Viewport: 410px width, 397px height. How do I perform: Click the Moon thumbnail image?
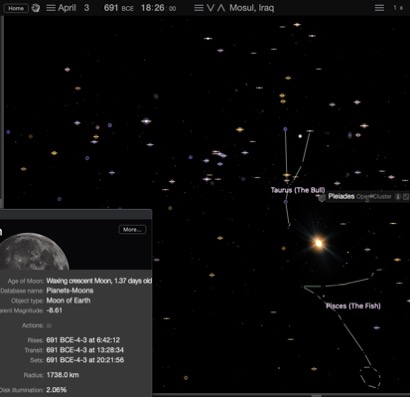point(33,251)
